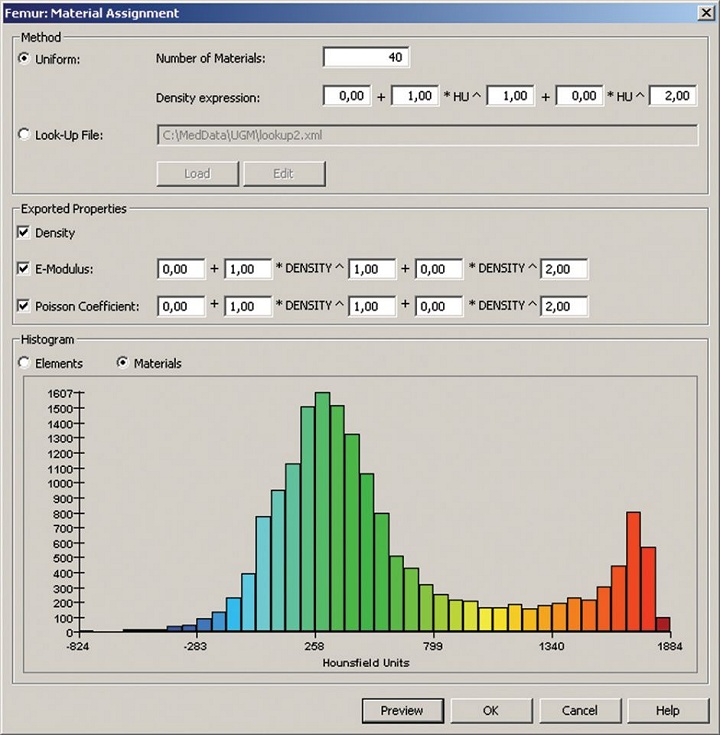The image size is (720, 735).
Task: Switch histogram to Elements view
Action: [25, 364]
